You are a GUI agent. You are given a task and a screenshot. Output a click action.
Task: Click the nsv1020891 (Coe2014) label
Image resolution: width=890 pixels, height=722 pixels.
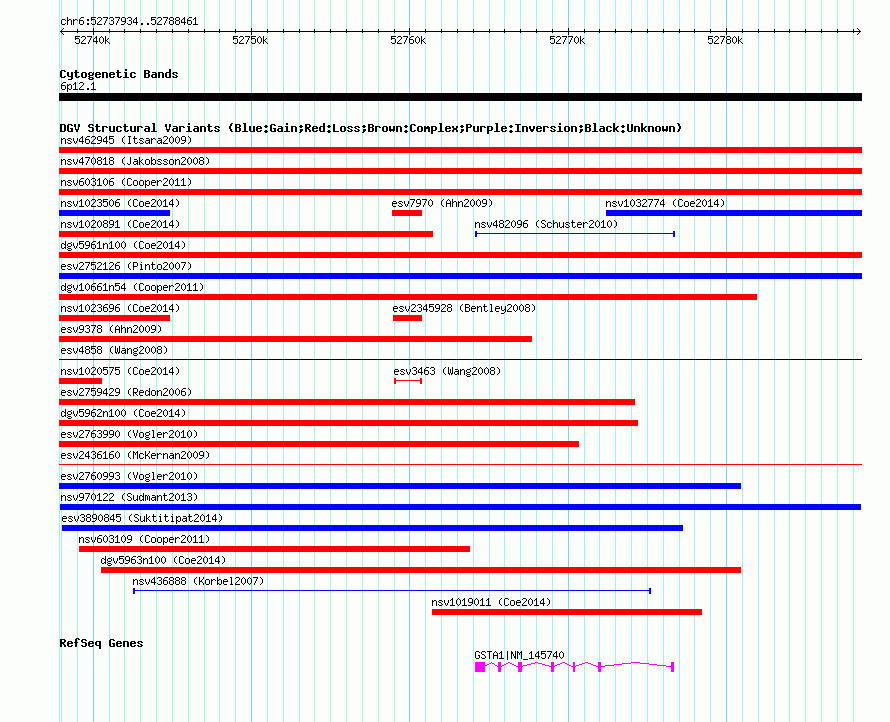pyautogui.click(x=120, y=224)
